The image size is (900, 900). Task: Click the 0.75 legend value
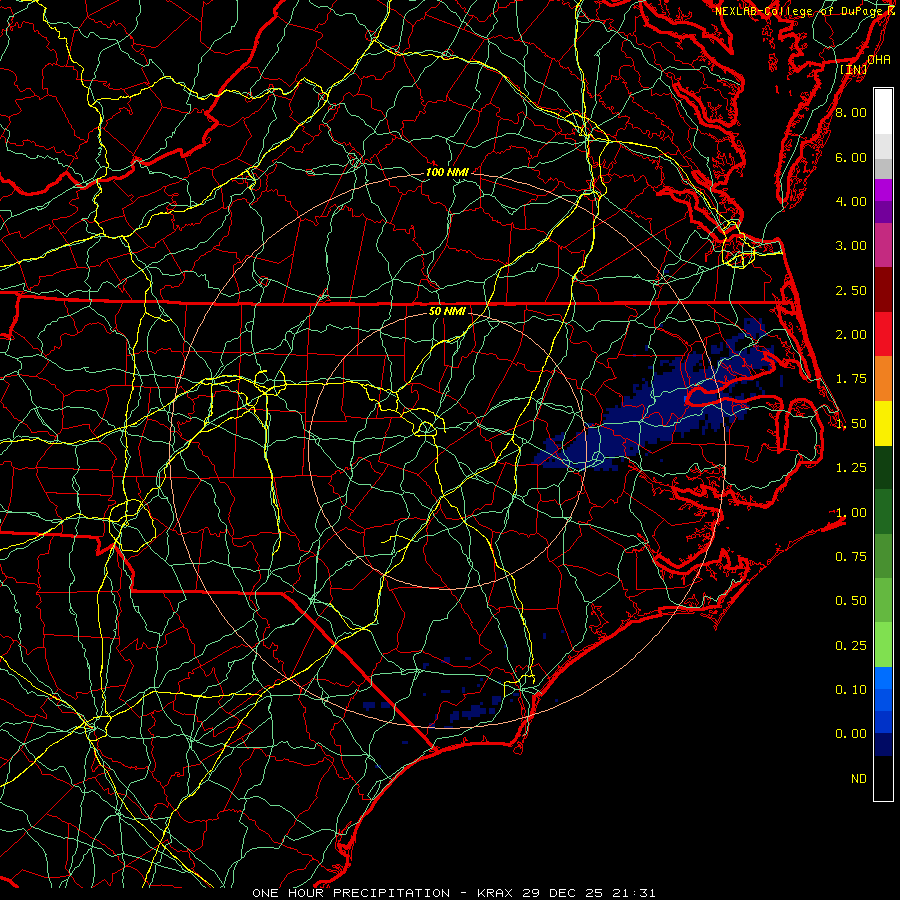[851, 557]
